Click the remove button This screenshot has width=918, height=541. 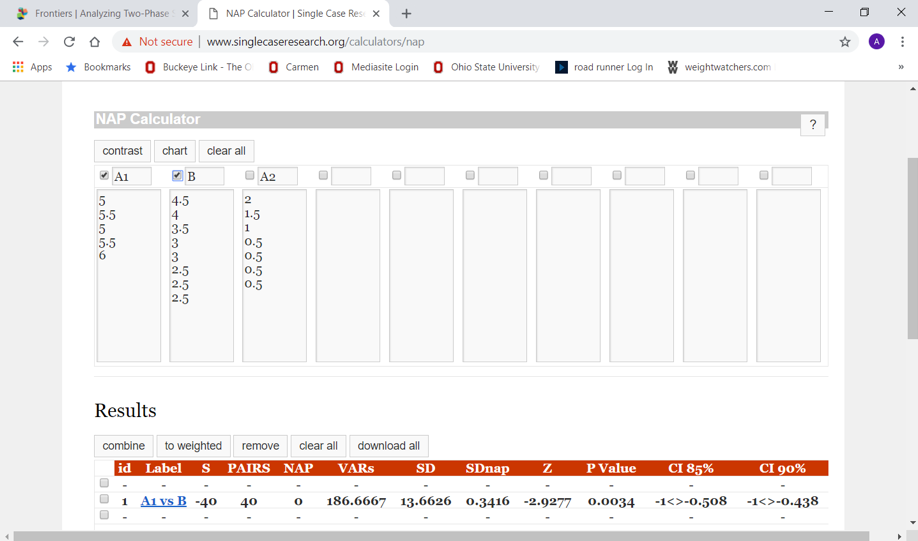261,446
